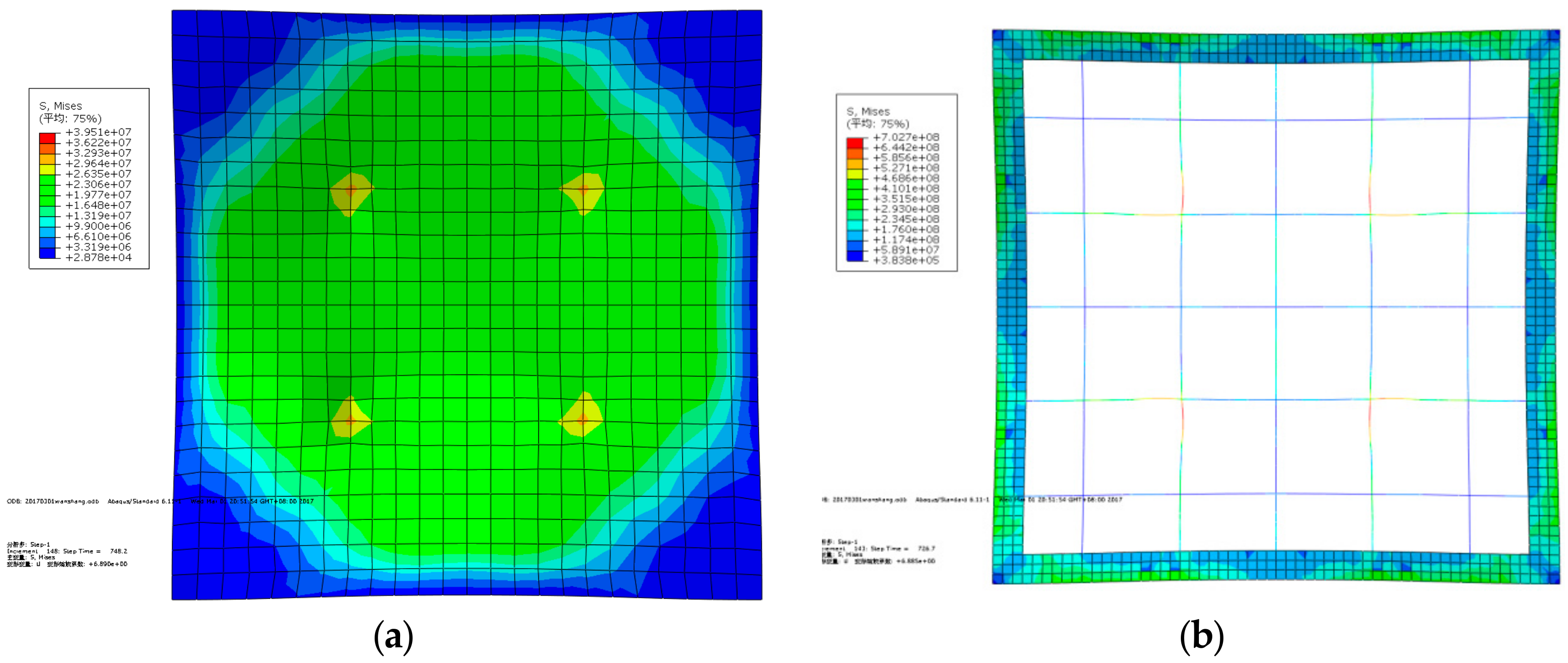The width and height of the screenshot is (1568, 663).
Task: Click the red swatch in right legend
Action: pos(855,143)
